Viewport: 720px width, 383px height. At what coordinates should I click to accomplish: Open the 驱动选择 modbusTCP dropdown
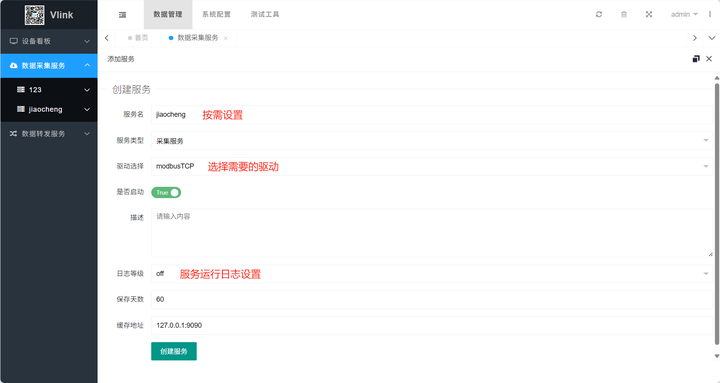432,166
